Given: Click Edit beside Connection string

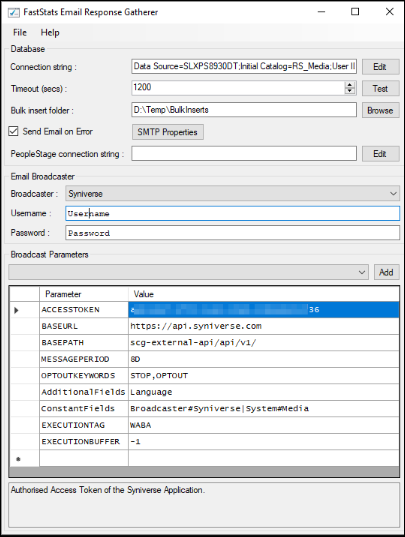Looking at the screenshot, I should (x=380, y=67).
